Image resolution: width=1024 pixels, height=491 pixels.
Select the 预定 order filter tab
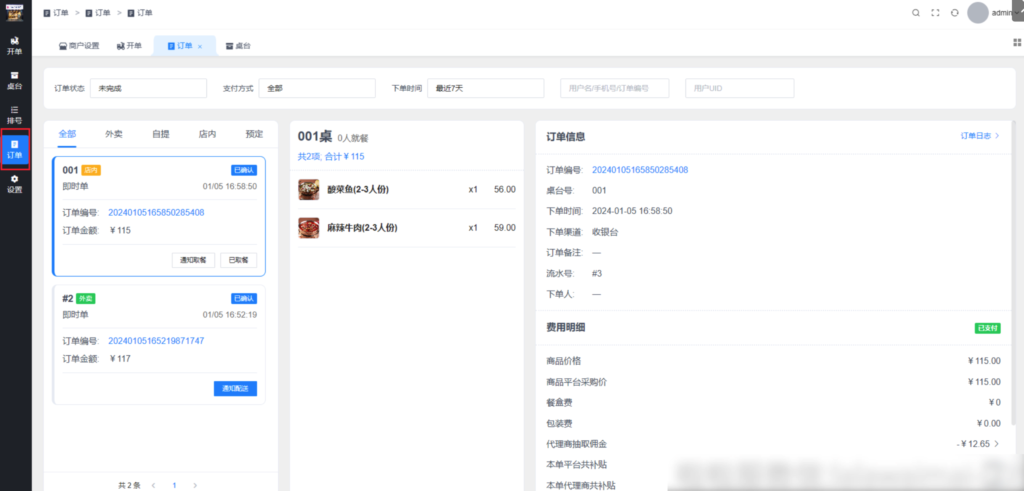(254, 134)
